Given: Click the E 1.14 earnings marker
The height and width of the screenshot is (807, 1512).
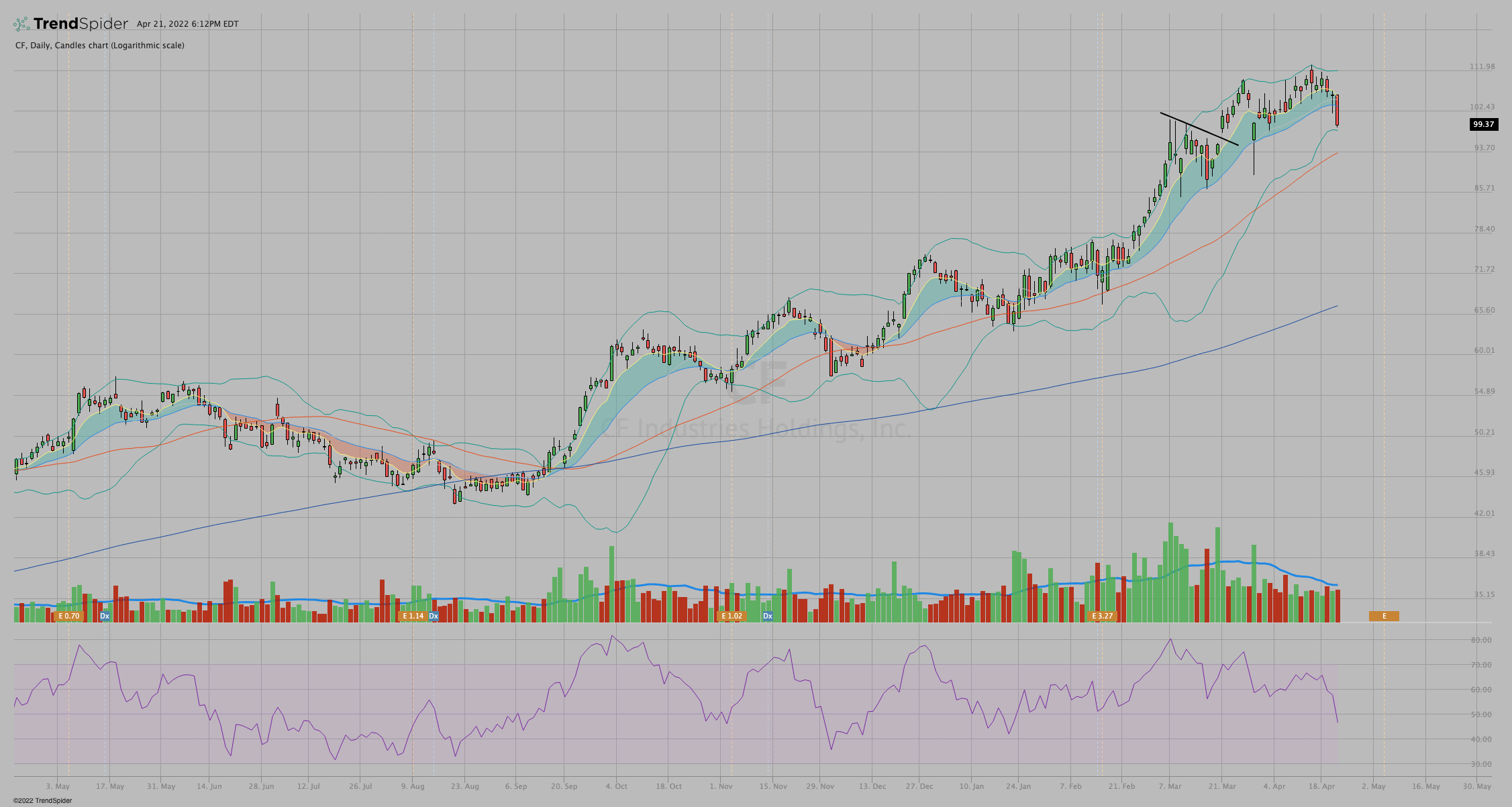Looking at the screenshot, I should click(x=413, y=616).
